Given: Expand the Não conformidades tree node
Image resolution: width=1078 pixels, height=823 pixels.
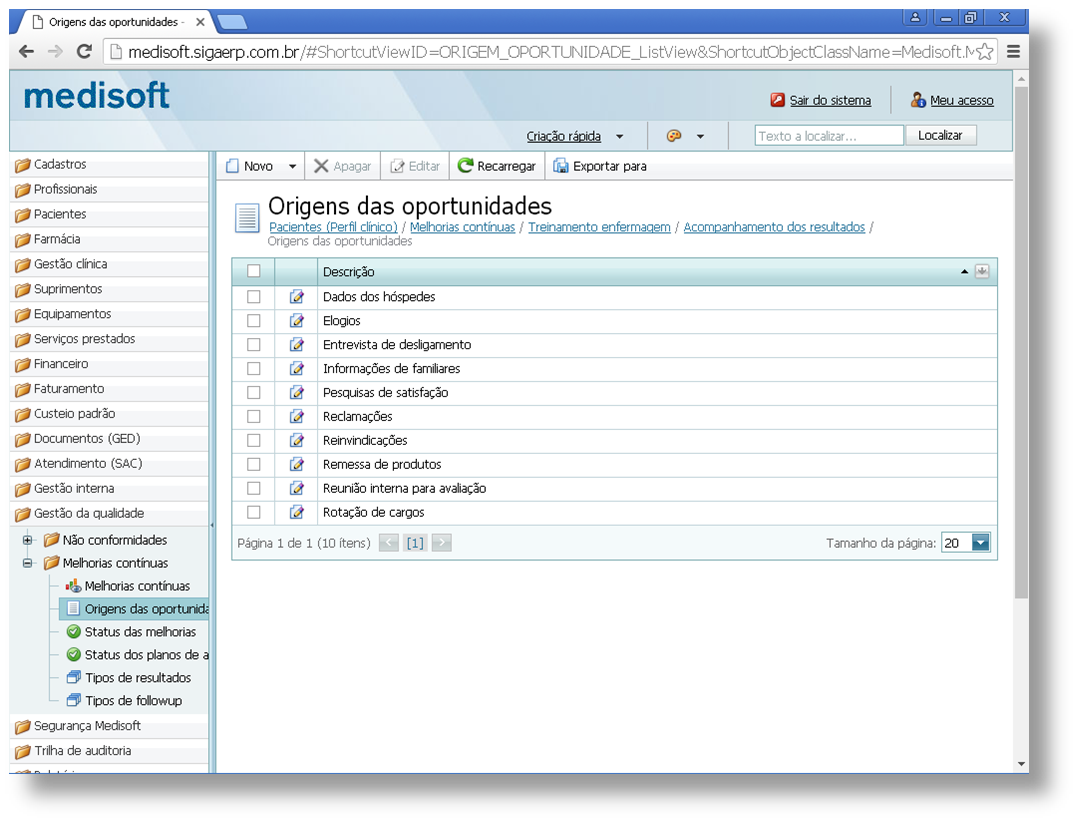Looking at the screenshot, I should click(28, 540).
